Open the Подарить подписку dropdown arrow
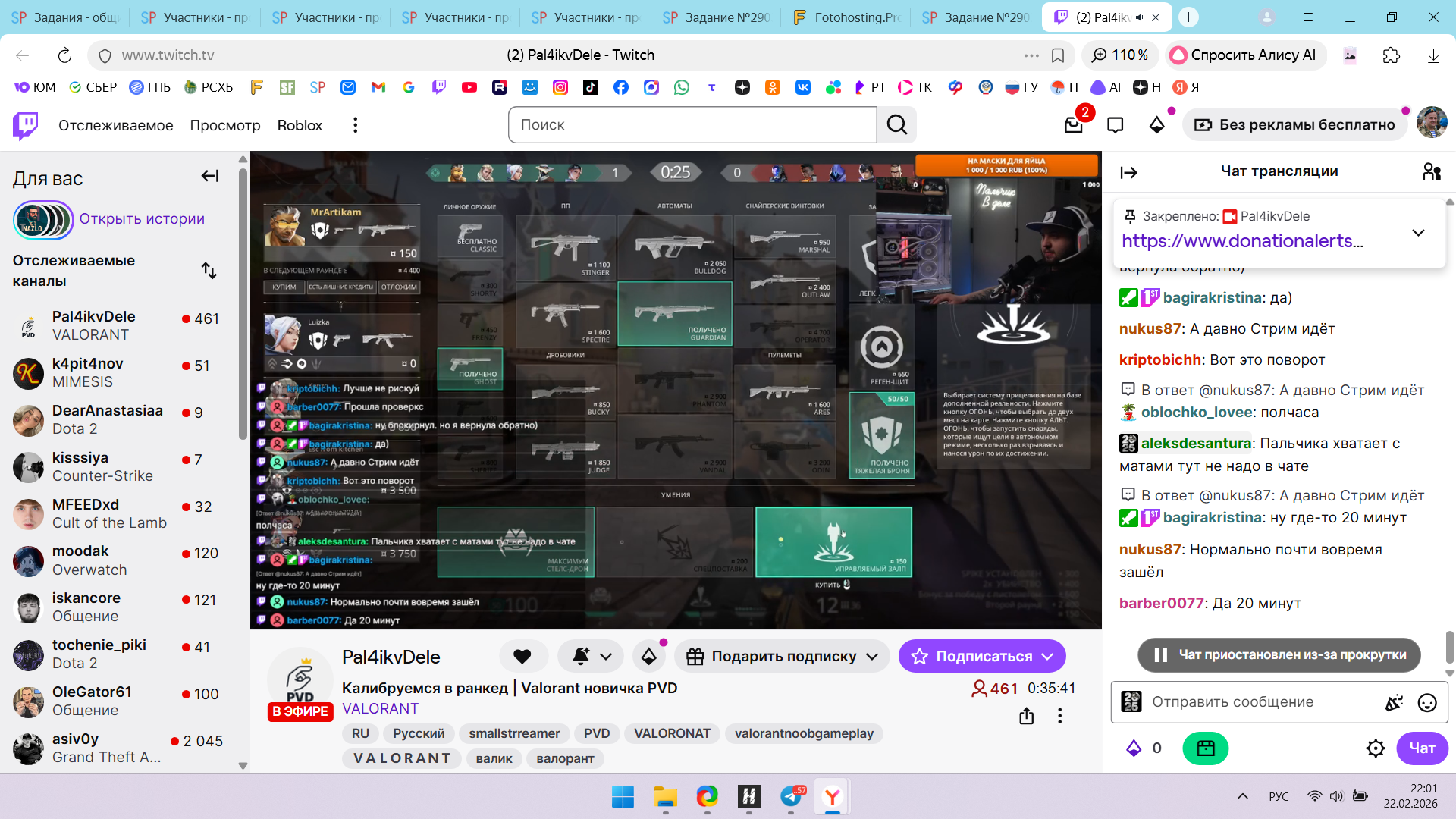Image resolution: width=1456 pixels, height=819 pixels. [x=872, y=657]
